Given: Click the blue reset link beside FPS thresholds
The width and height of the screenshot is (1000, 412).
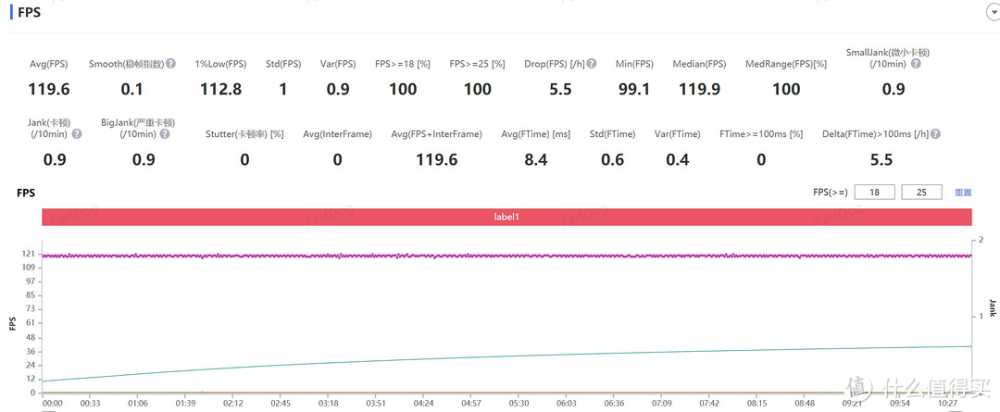Looking at the screenshot, I should coord(963,191).
